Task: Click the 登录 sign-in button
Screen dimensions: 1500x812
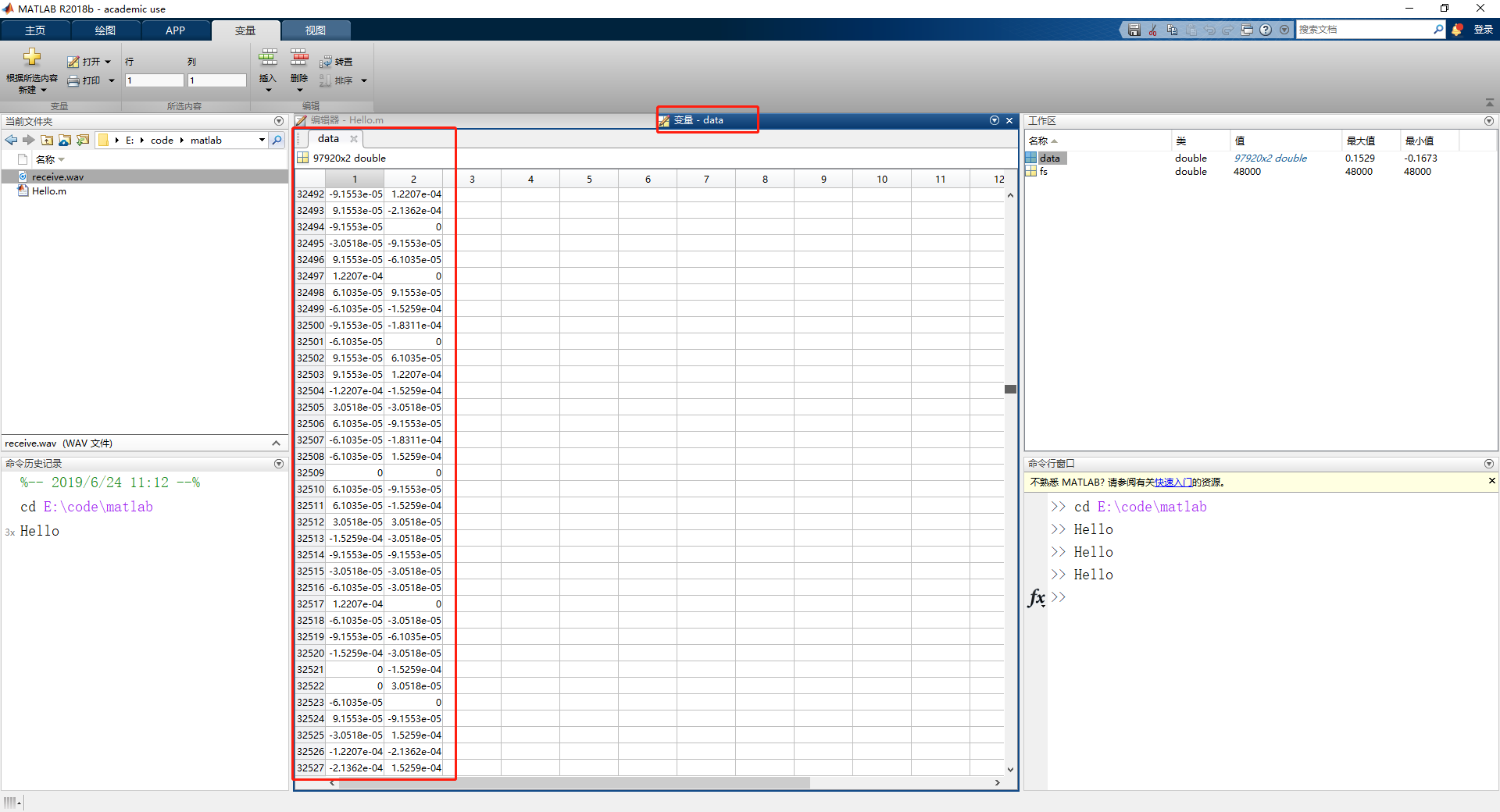Action: [1483, 30]
